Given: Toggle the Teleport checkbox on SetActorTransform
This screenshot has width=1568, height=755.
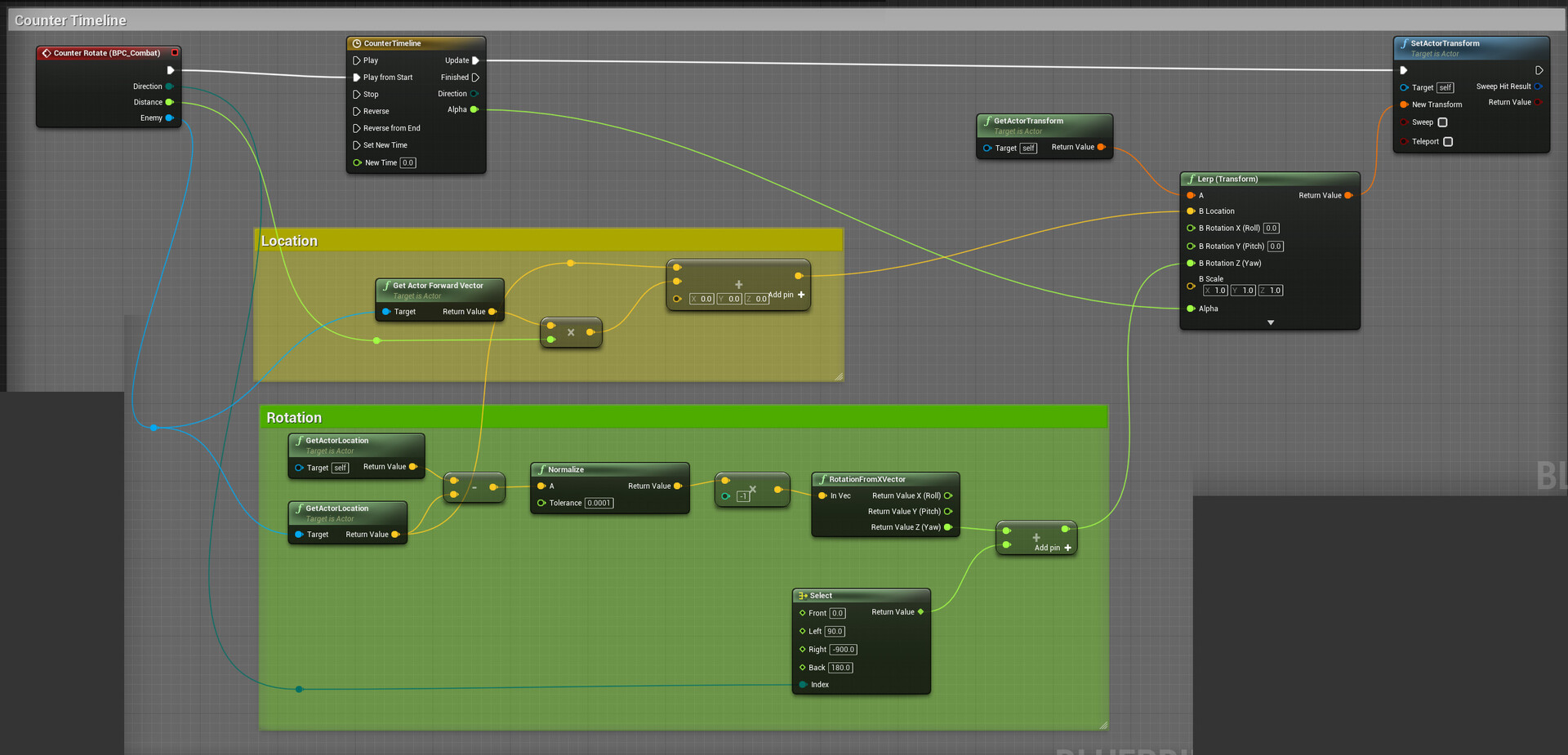Looking at the screenshot, I should pos(1448,142).
